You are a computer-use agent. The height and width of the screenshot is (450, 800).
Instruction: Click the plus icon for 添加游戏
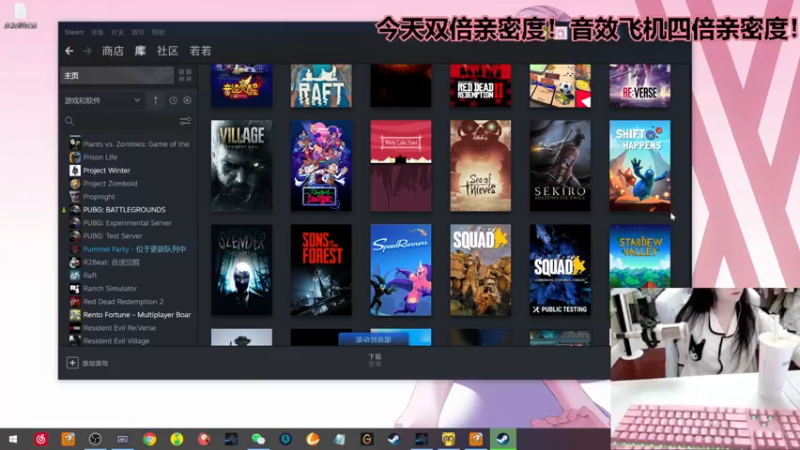[72, 363]
